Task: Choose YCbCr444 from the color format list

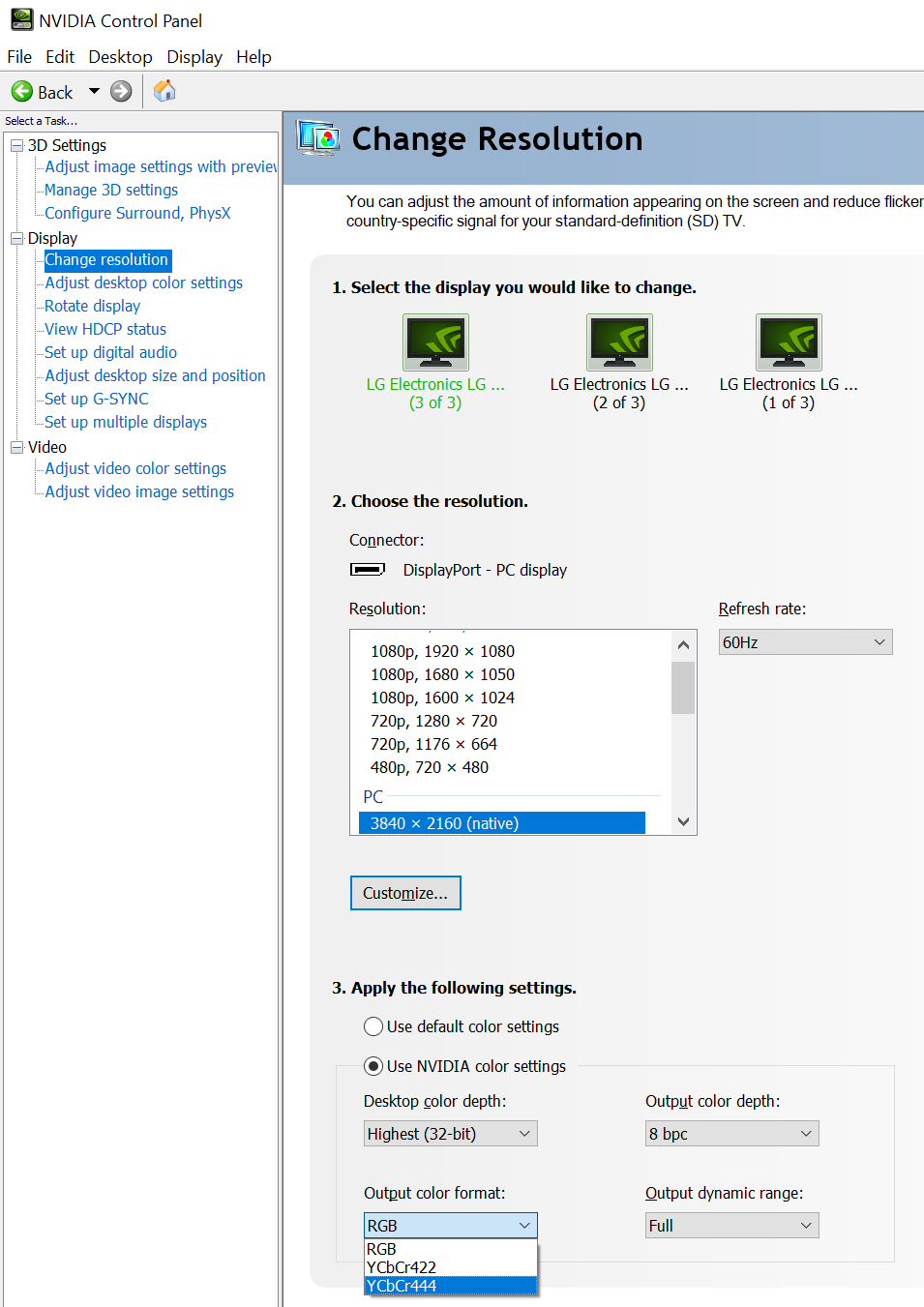Action: (x=451, y=1286)
